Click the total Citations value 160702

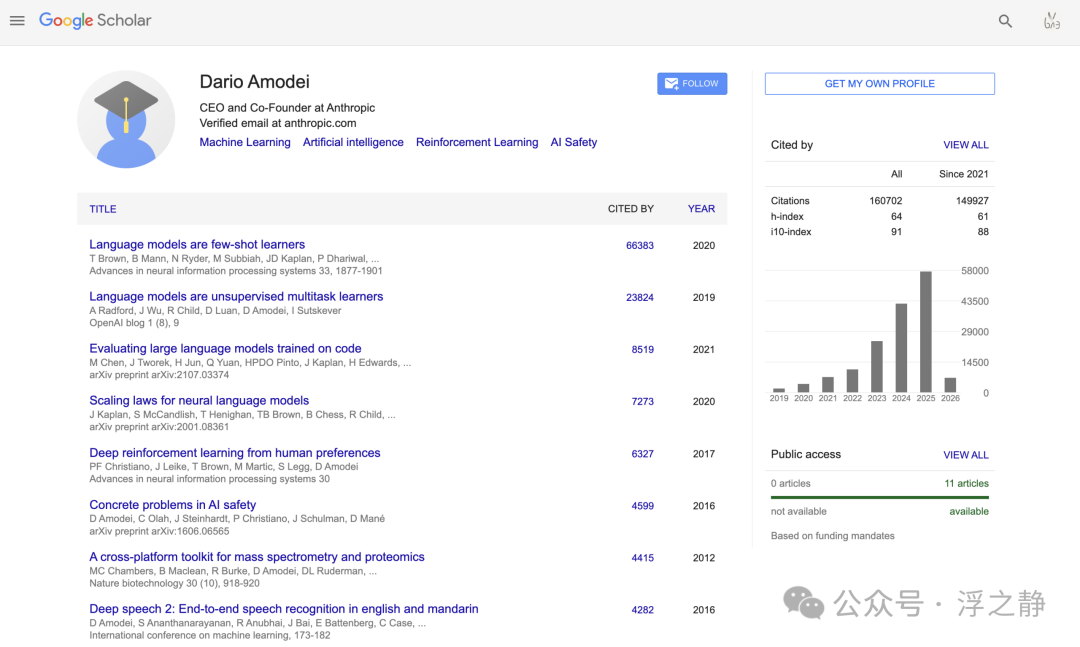pyautogui.click(x=885, y=201)
